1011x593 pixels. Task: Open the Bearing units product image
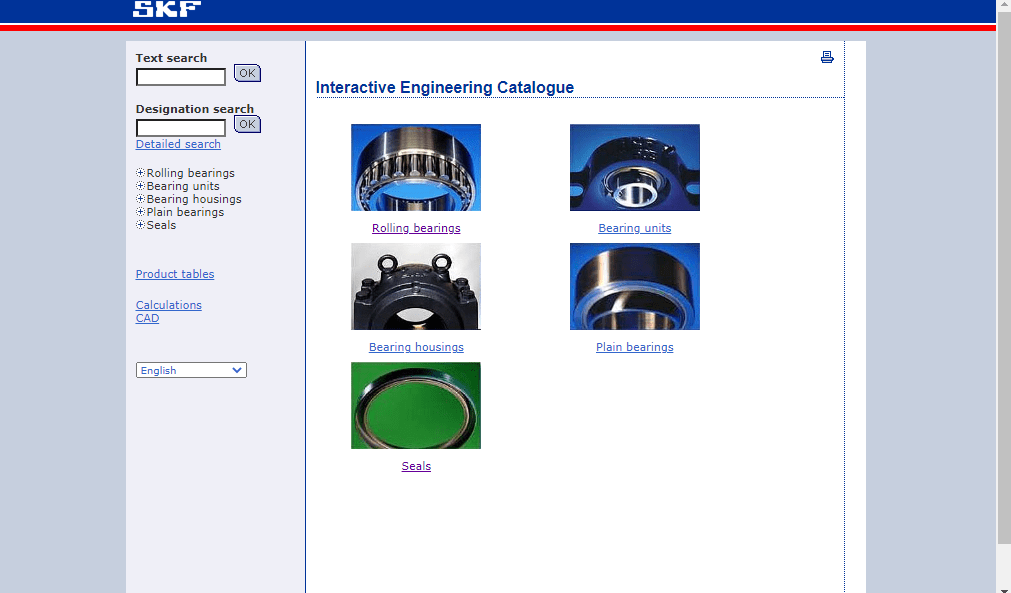634,167
